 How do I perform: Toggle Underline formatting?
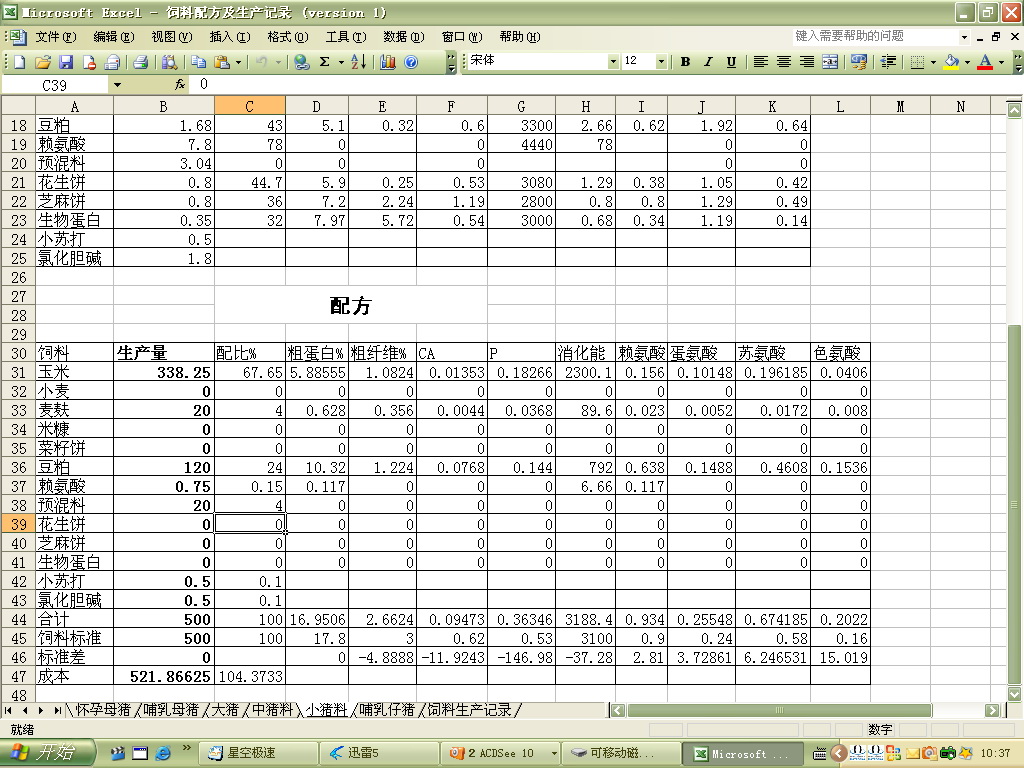click(x=731, y=62)
